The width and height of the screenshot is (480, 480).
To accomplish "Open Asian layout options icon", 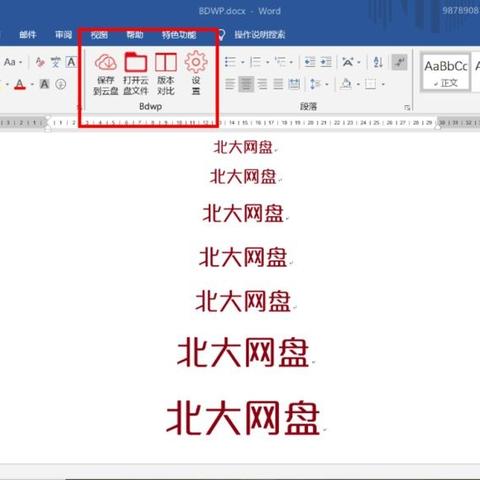I will click(348, 62).
